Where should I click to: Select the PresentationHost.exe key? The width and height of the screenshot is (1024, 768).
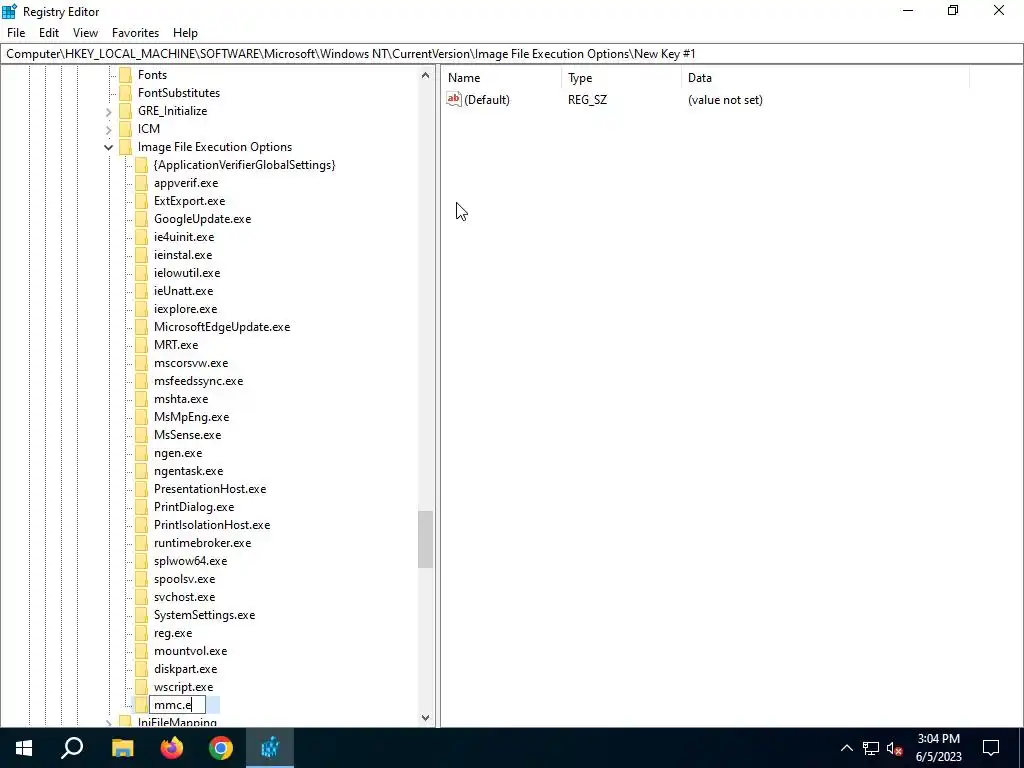click(x=210, y=488)
